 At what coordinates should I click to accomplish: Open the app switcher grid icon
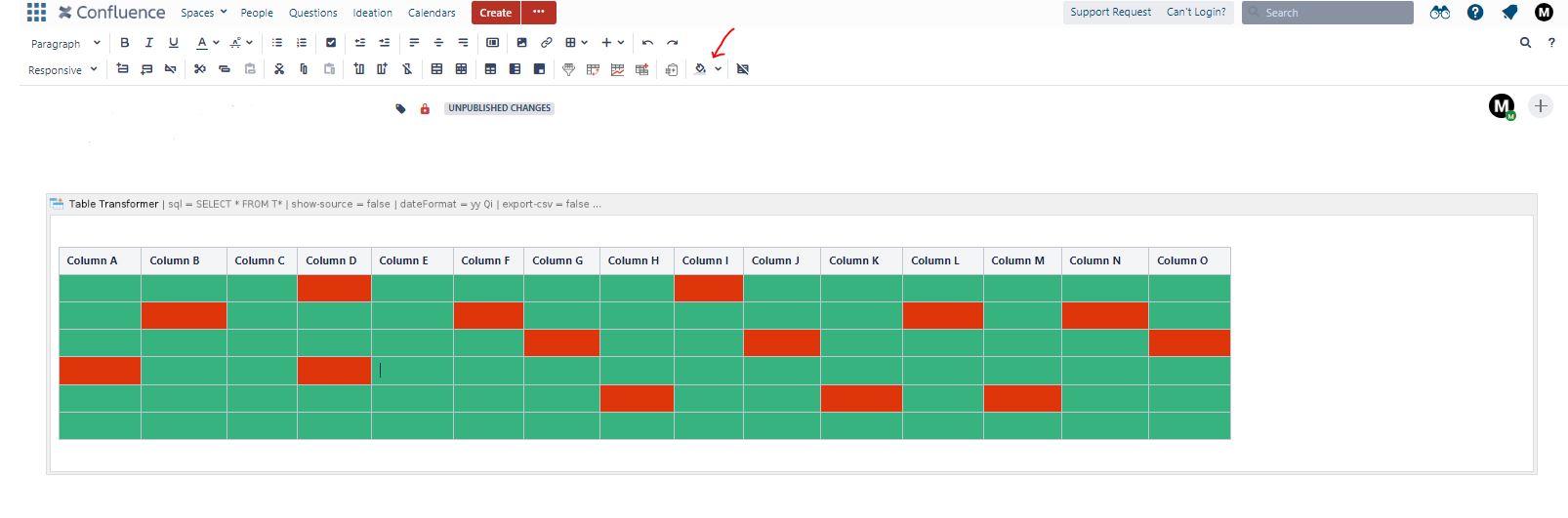(x=36, y=12)
